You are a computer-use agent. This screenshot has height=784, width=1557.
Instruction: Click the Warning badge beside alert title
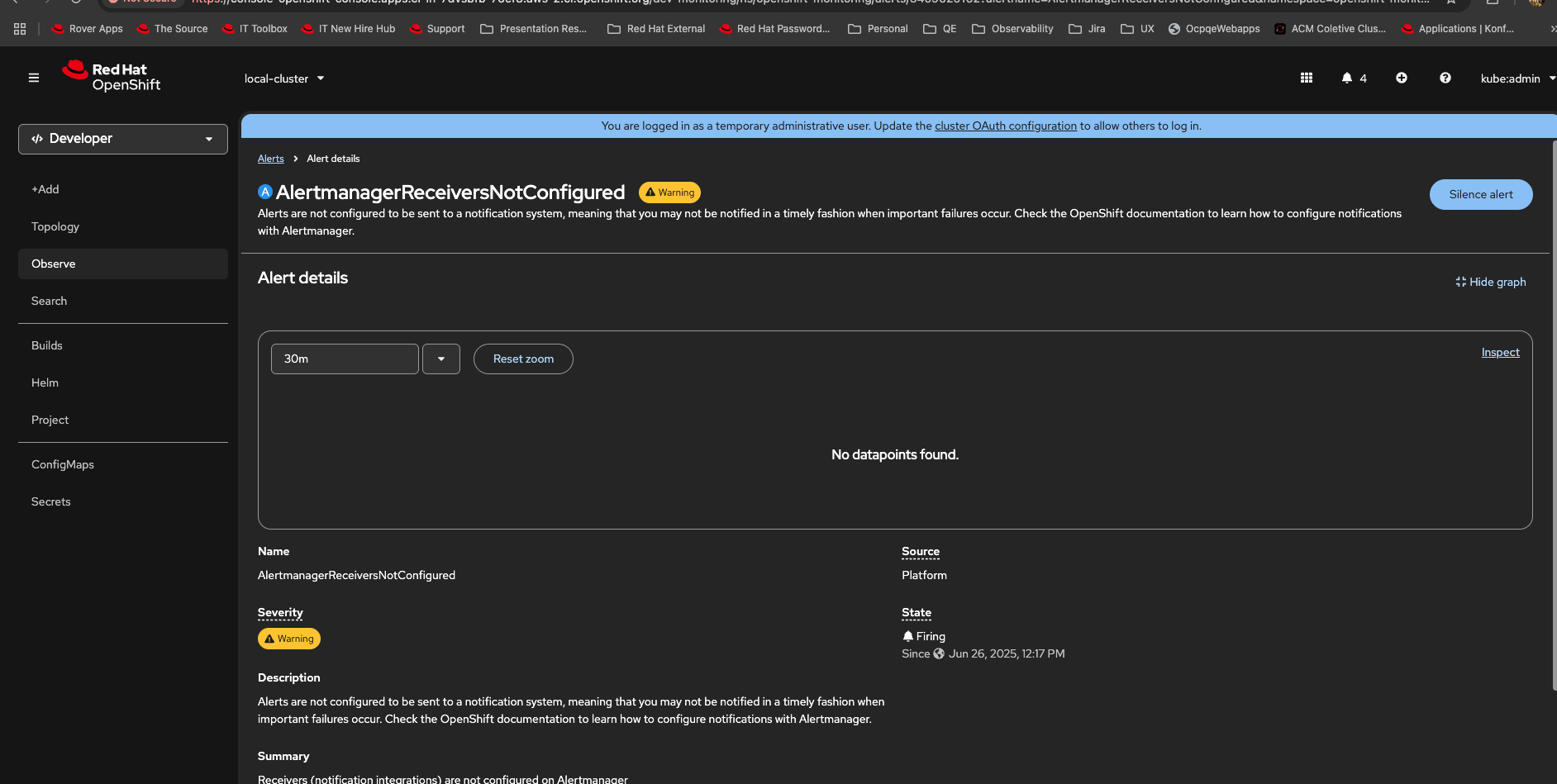pyautogui.click(x=669, y=192)
